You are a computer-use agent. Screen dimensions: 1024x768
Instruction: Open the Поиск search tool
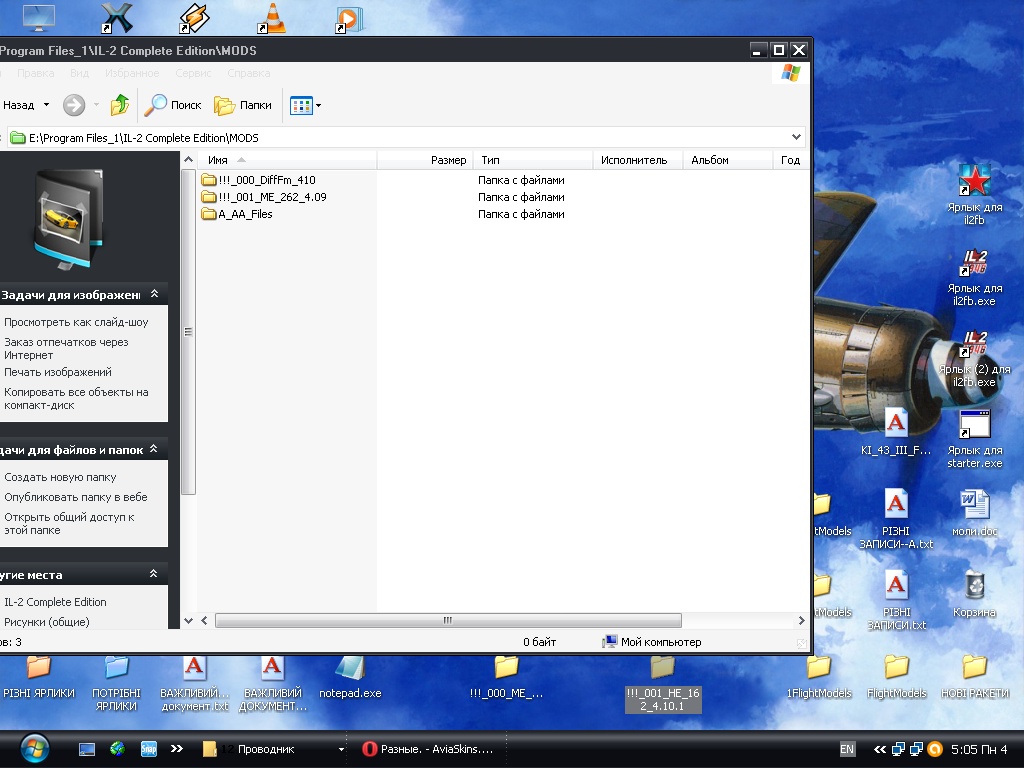pos(174,105)
